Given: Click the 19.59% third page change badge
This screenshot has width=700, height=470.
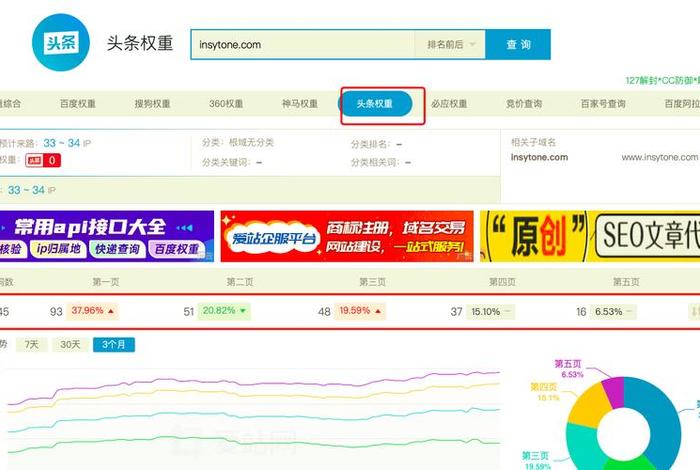Looking at the screenshot, I should click(360, 311).
